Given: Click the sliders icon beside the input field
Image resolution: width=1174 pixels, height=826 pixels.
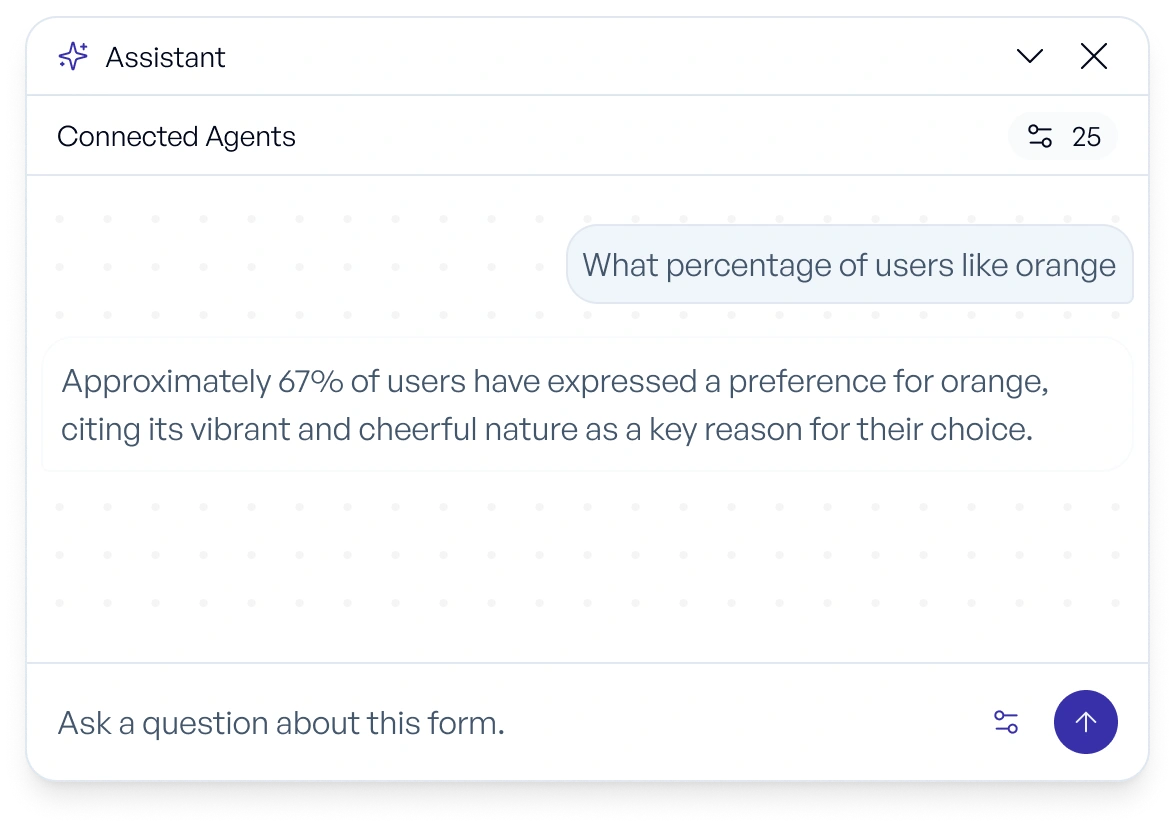Looking at the screenshot, I should pos(1007,722).
